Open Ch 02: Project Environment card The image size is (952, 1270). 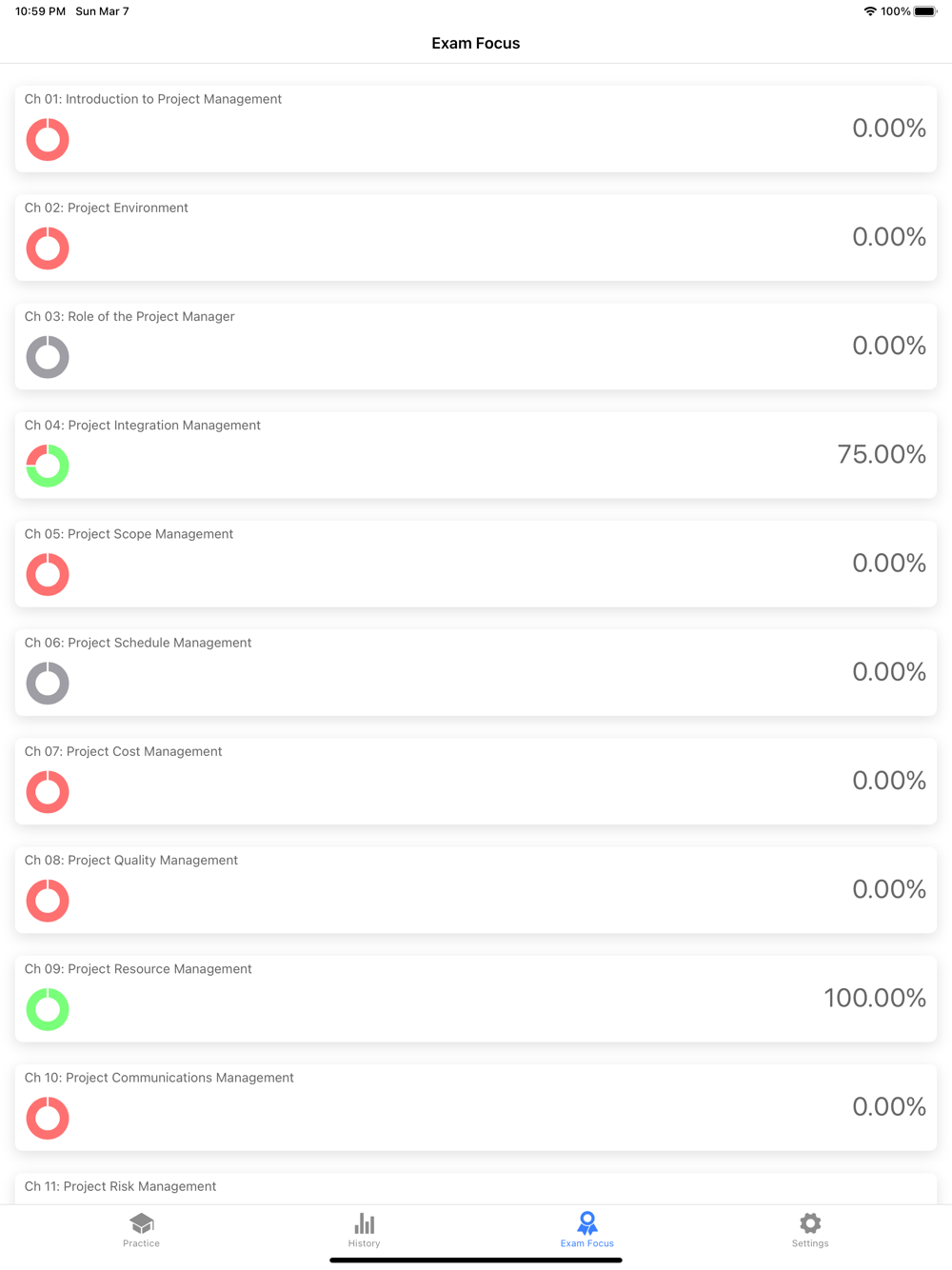476,238
